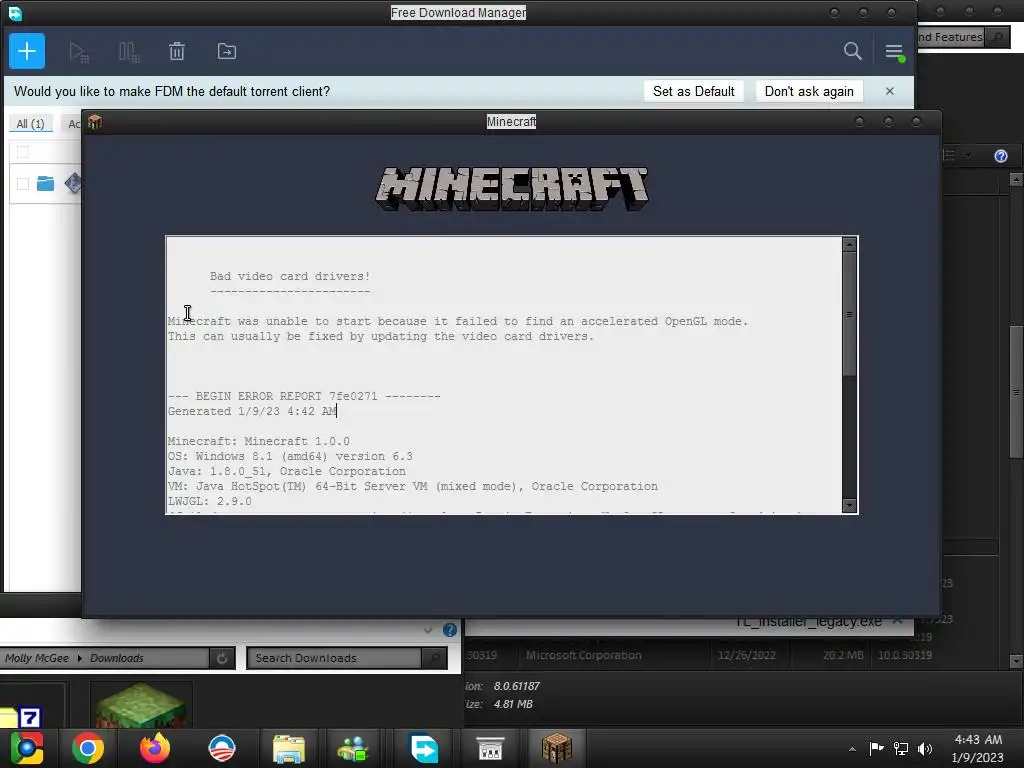Click the error report scrollbar down arrow
Screen dimensions: 1024x768
pyautogui.click(x=849, y=505)
